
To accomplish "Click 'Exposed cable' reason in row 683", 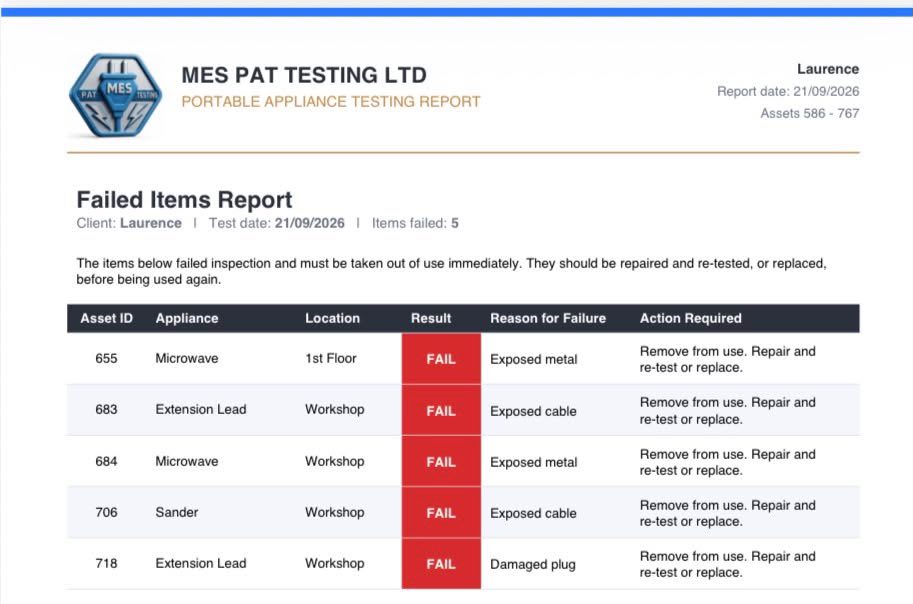I will [533, 411].
